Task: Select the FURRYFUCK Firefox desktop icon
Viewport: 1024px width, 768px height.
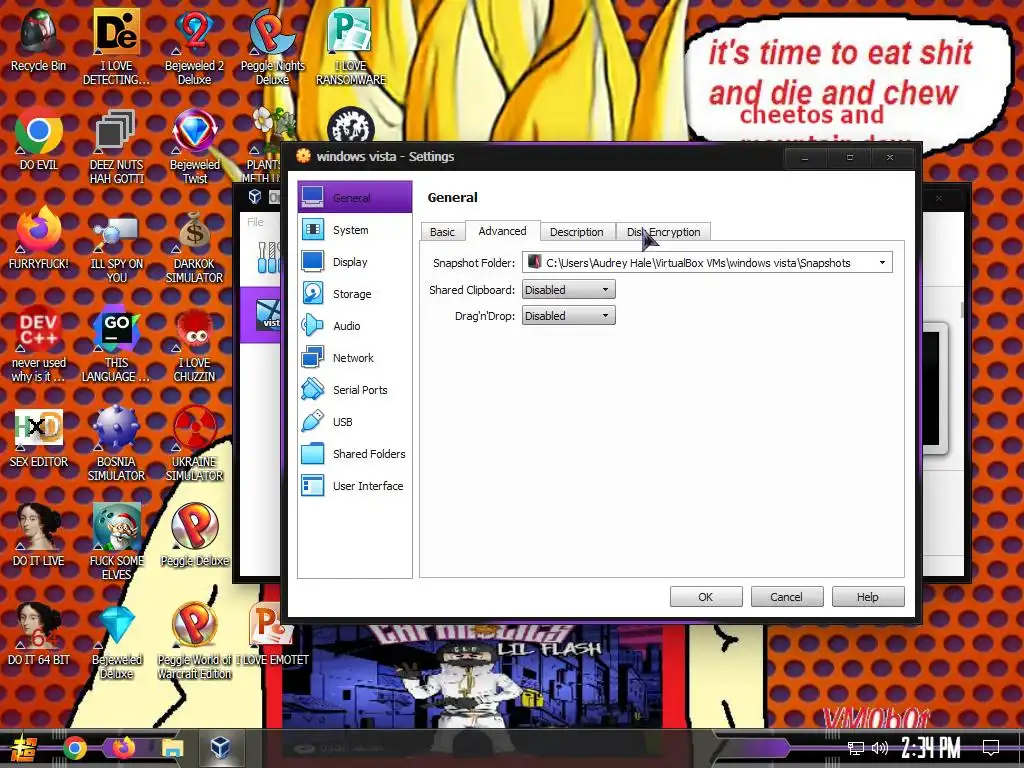Action: (x=39, y=239)
